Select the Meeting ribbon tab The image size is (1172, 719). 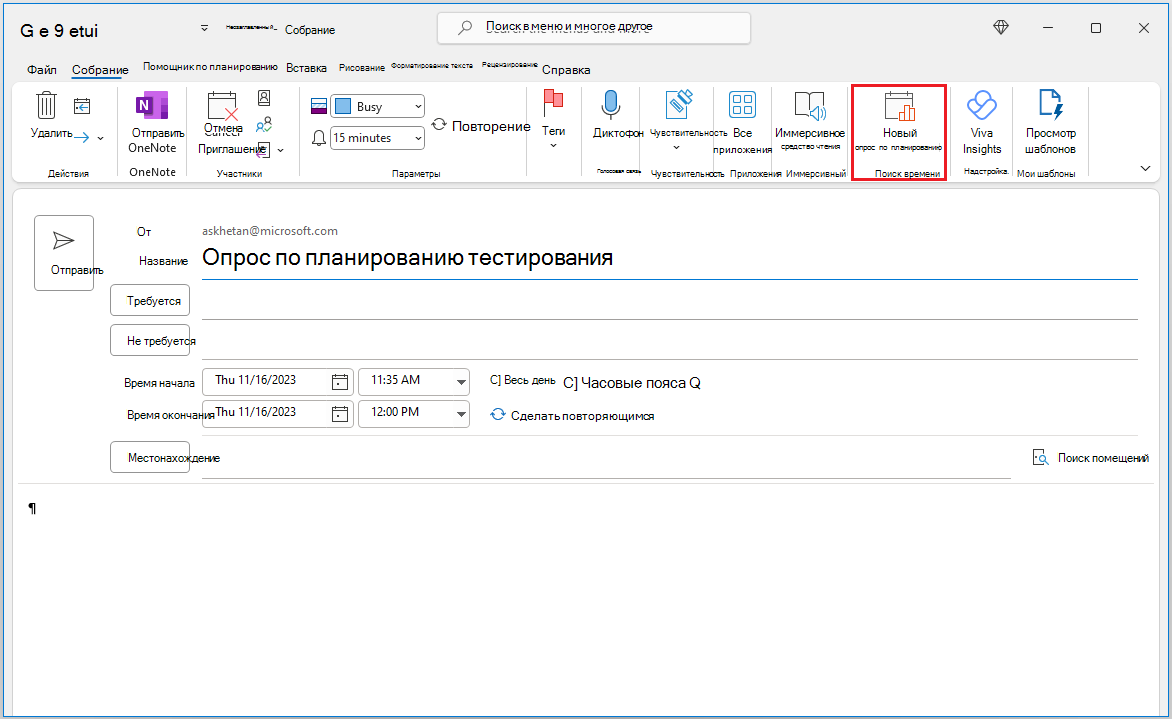tap(100, 70)
